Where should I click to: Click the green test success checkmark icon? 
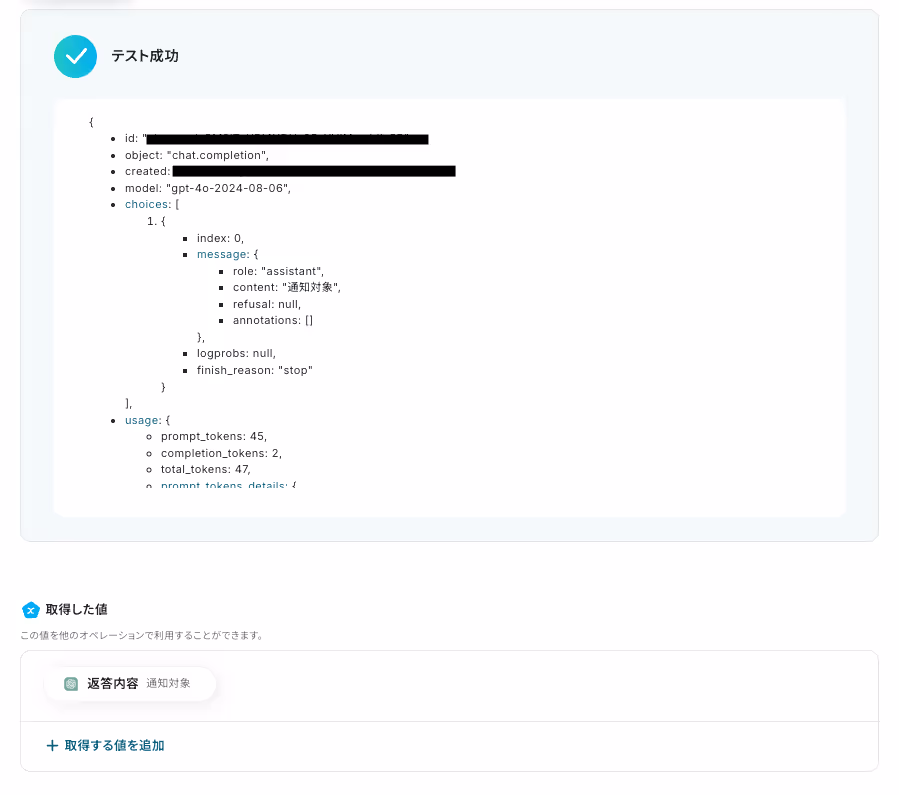(x=75, y=56)
